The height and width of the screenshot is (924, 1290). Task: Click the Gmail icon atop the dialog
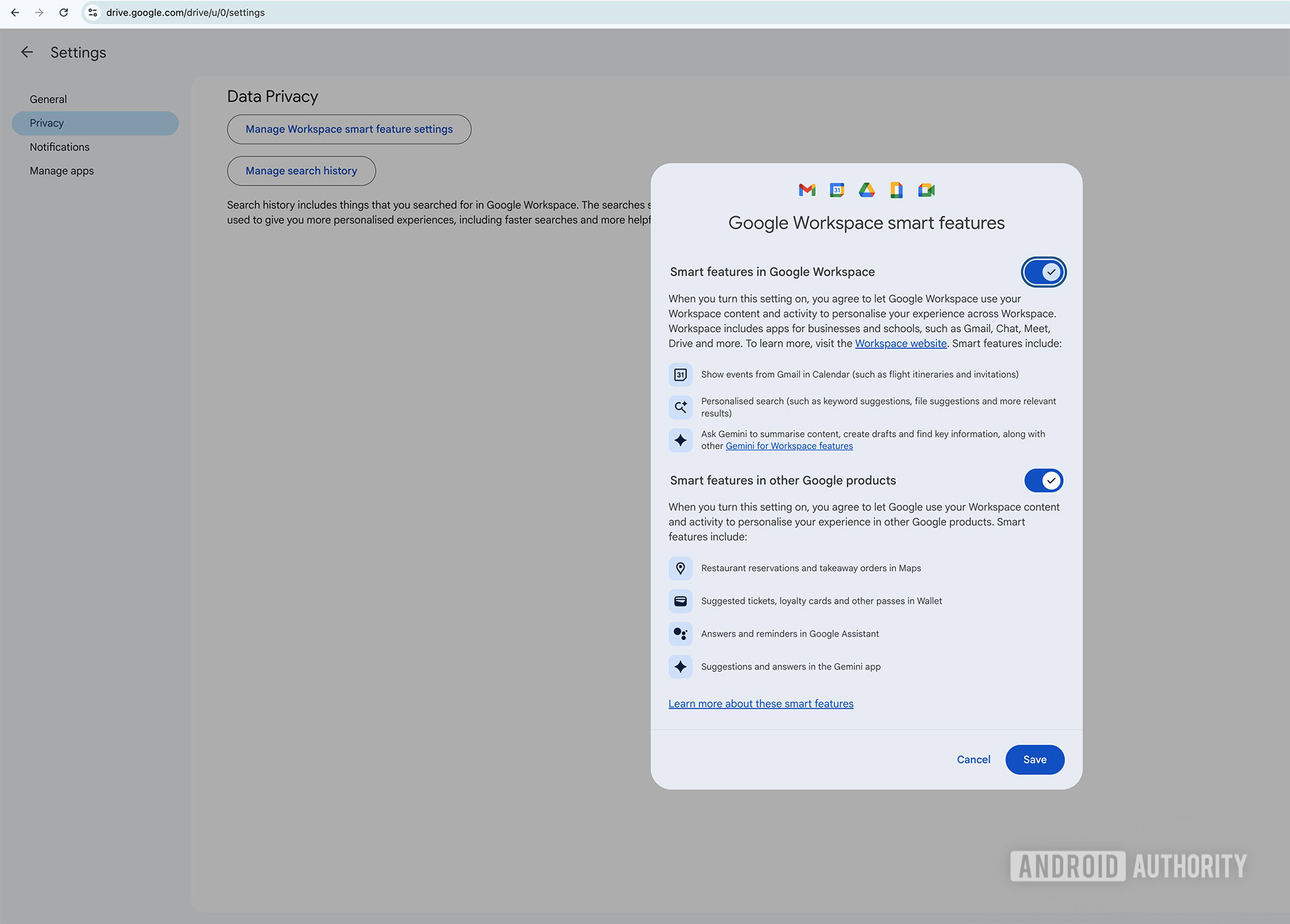(807, 190)
